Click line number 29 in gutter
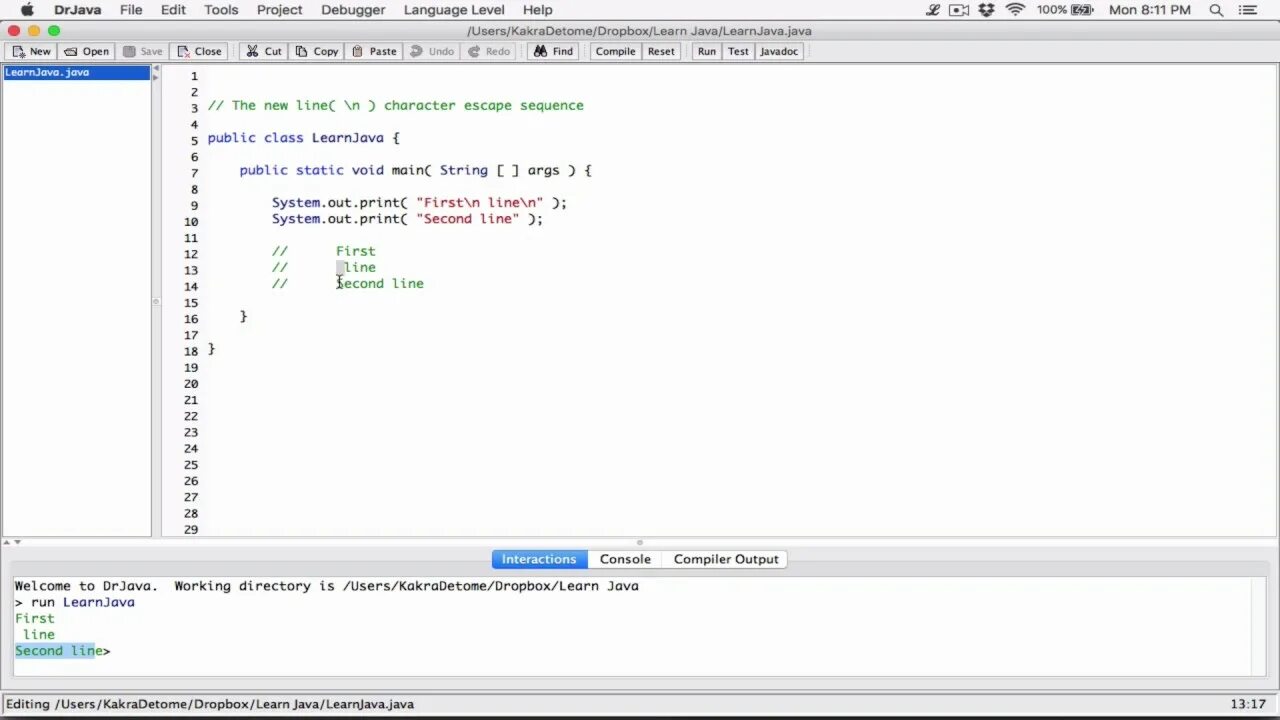 tap(191, 529)
